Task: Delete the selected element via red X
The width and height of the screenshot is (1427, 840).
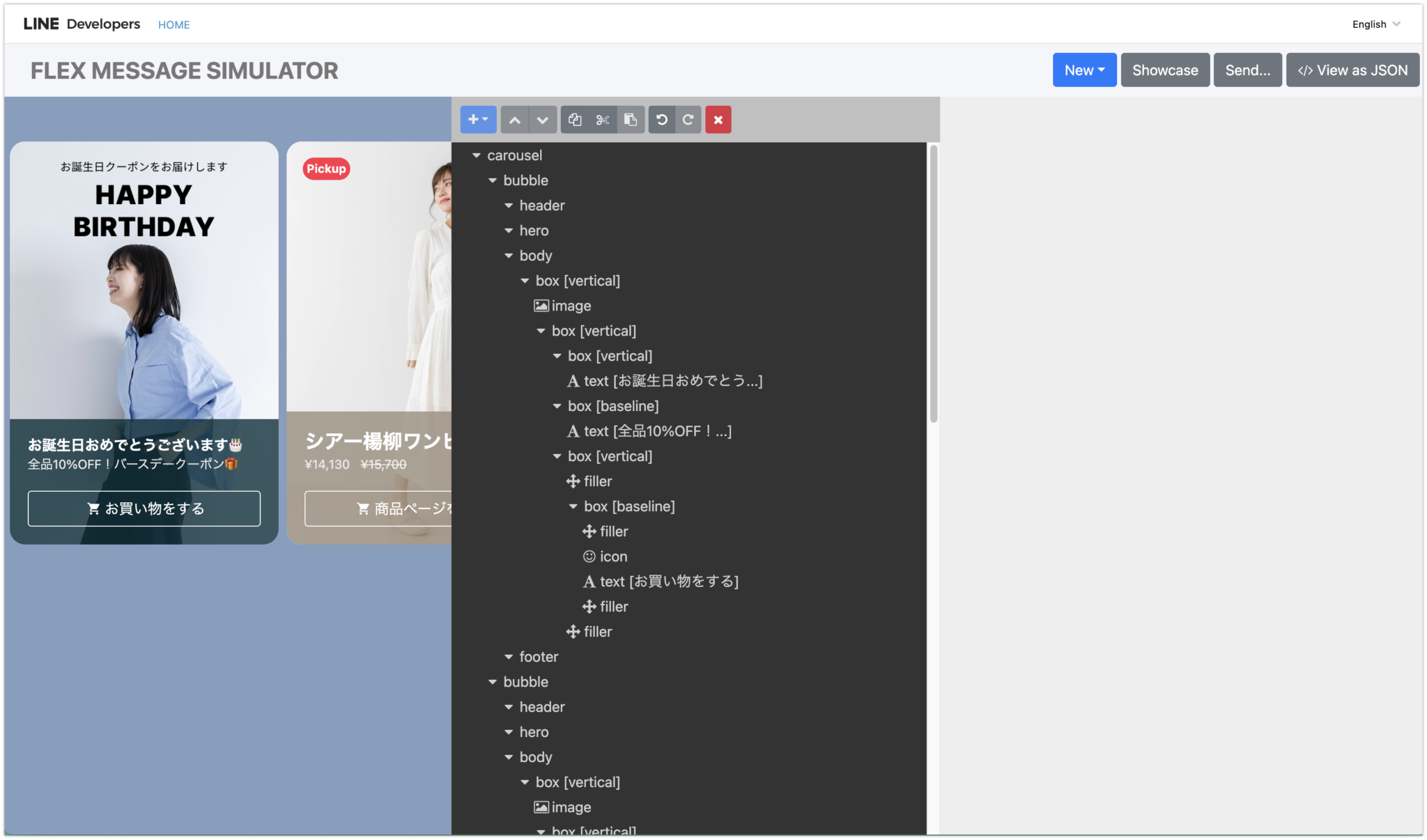Action: (x=718, y=119)
